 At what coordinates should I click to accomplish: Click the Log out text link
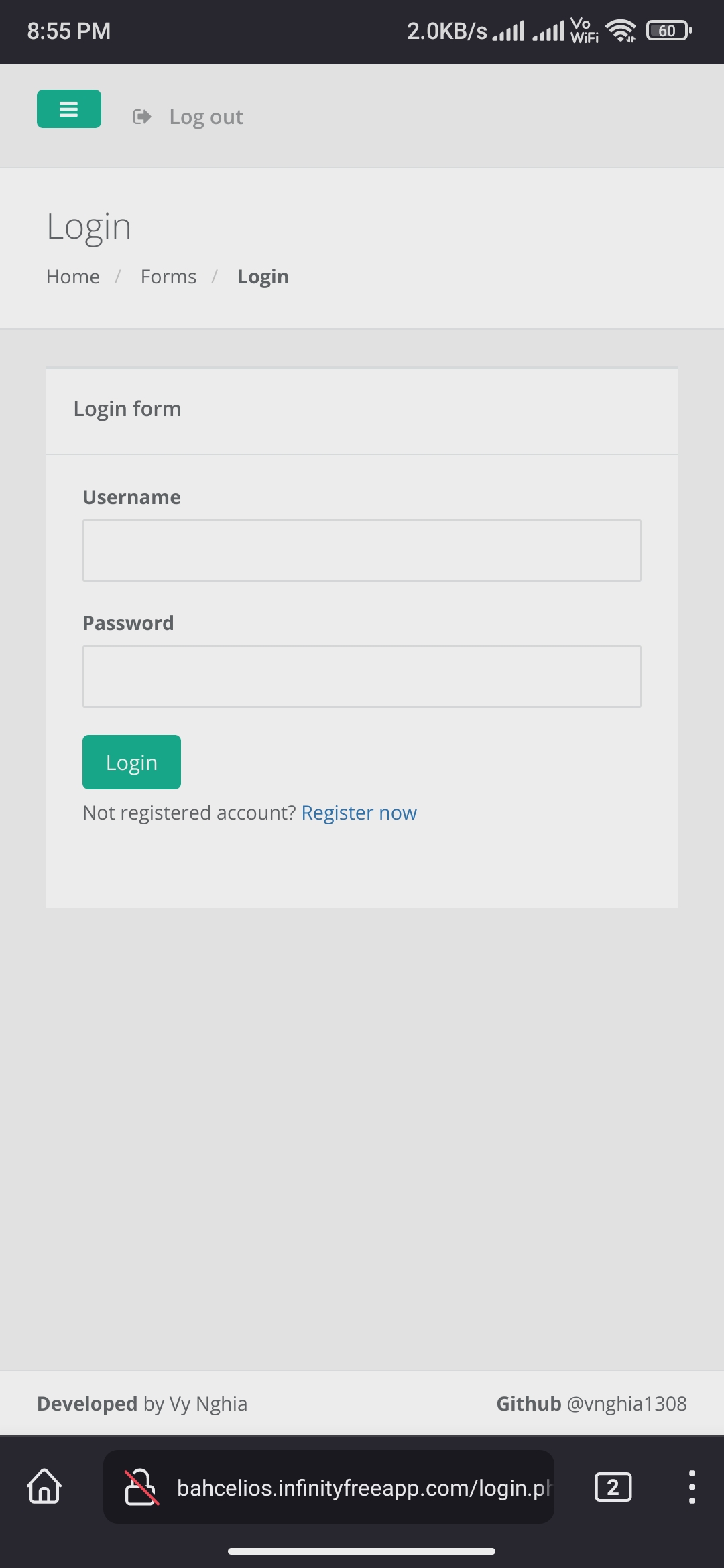(x=206, y=117)
